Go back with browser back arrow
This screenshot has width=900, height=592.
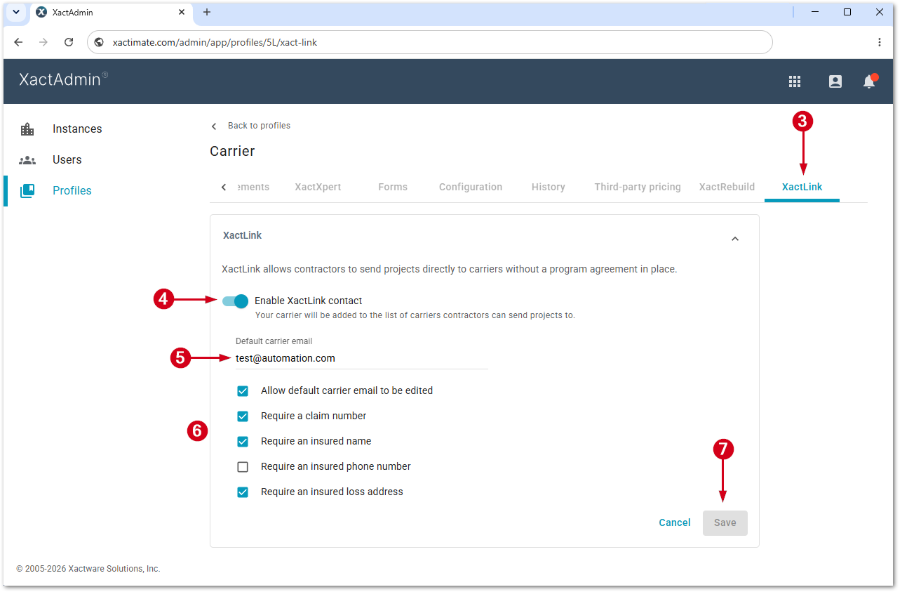click(x=18, y=42)
